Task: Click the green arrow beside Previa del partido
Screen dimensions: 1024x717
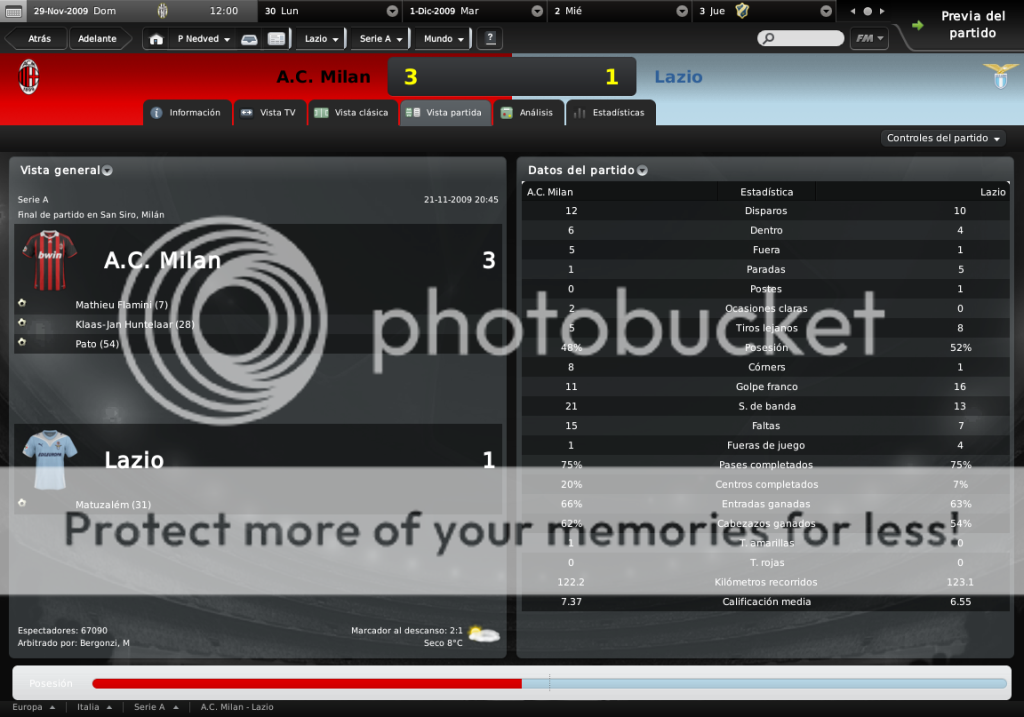Action: pyautogui.click(x=918, y=25)
